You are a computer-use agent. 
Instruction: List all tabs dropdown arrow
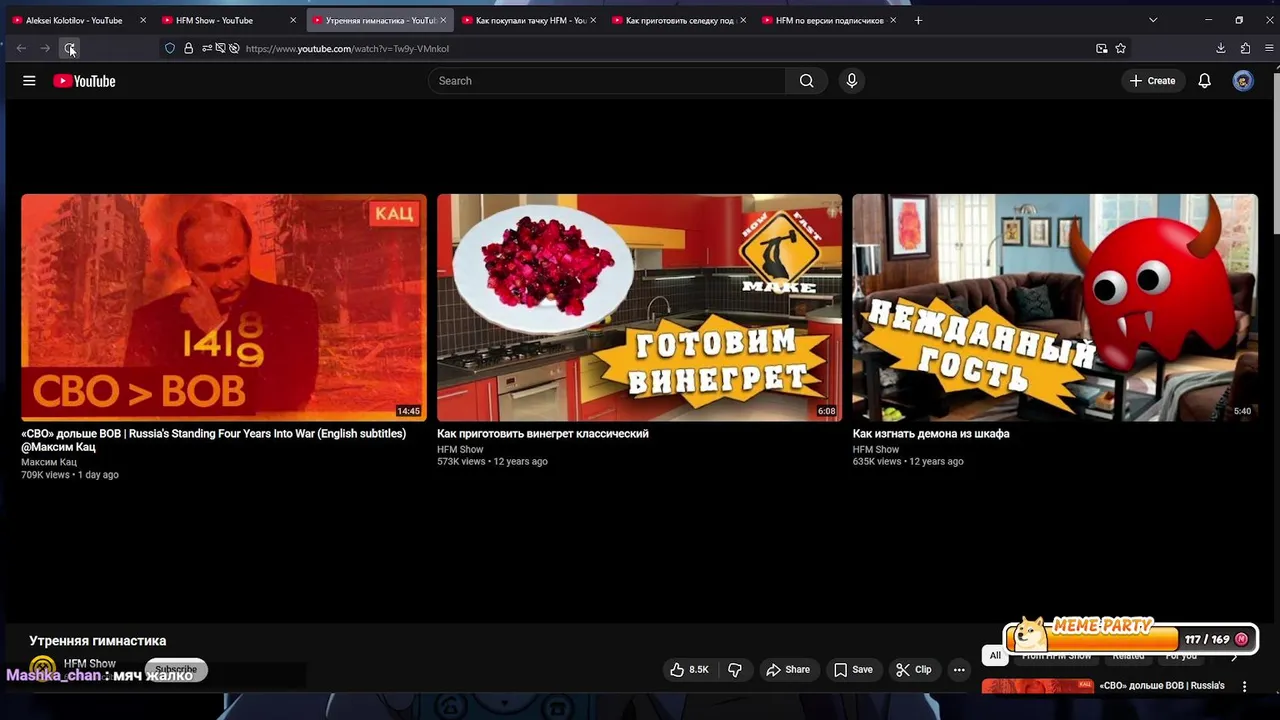(x=1153, y=20)
